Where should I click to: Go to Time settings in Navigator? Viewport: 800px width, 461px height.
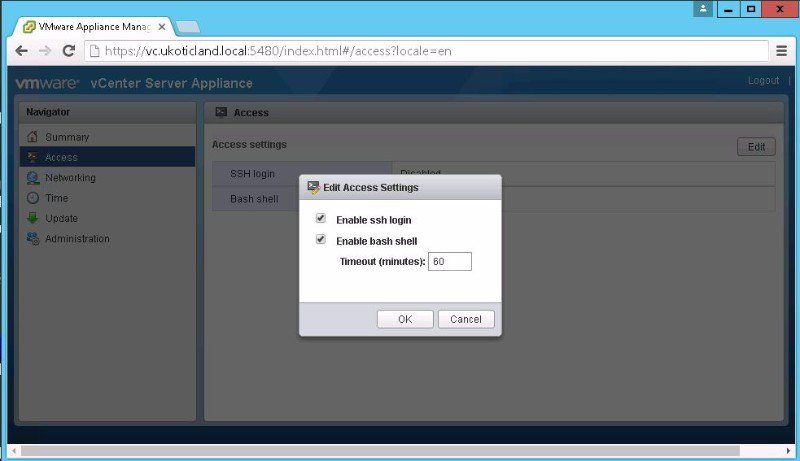coord(57,198)
